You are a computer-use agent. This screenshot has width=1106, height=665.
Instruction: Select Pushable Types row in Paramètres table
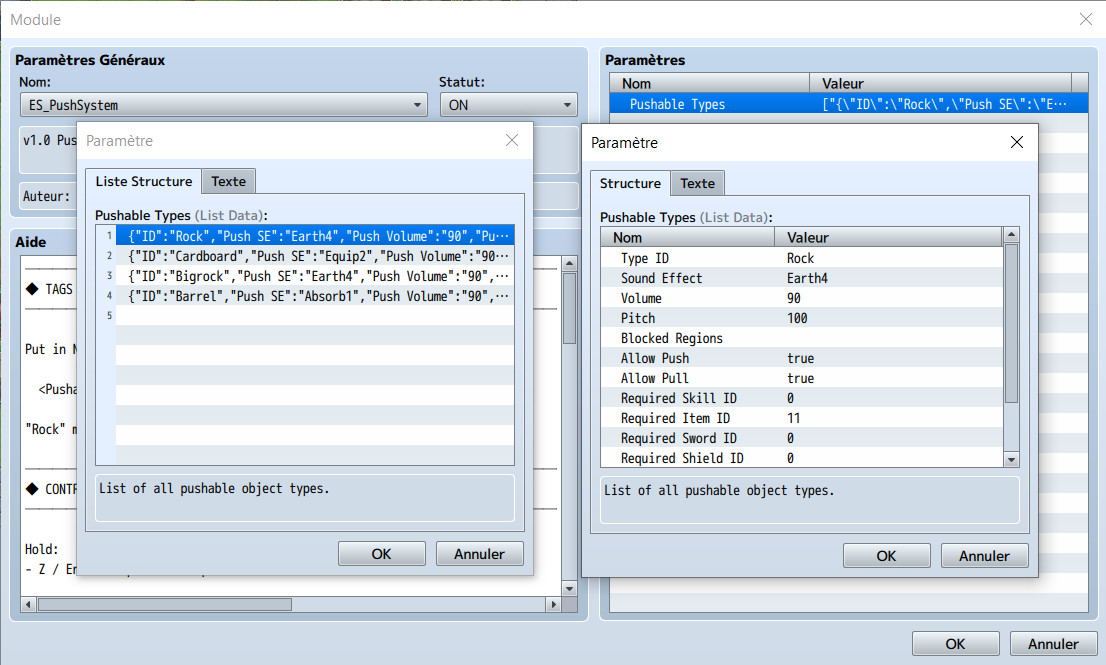pyautogui.click(x=849, y=104)
